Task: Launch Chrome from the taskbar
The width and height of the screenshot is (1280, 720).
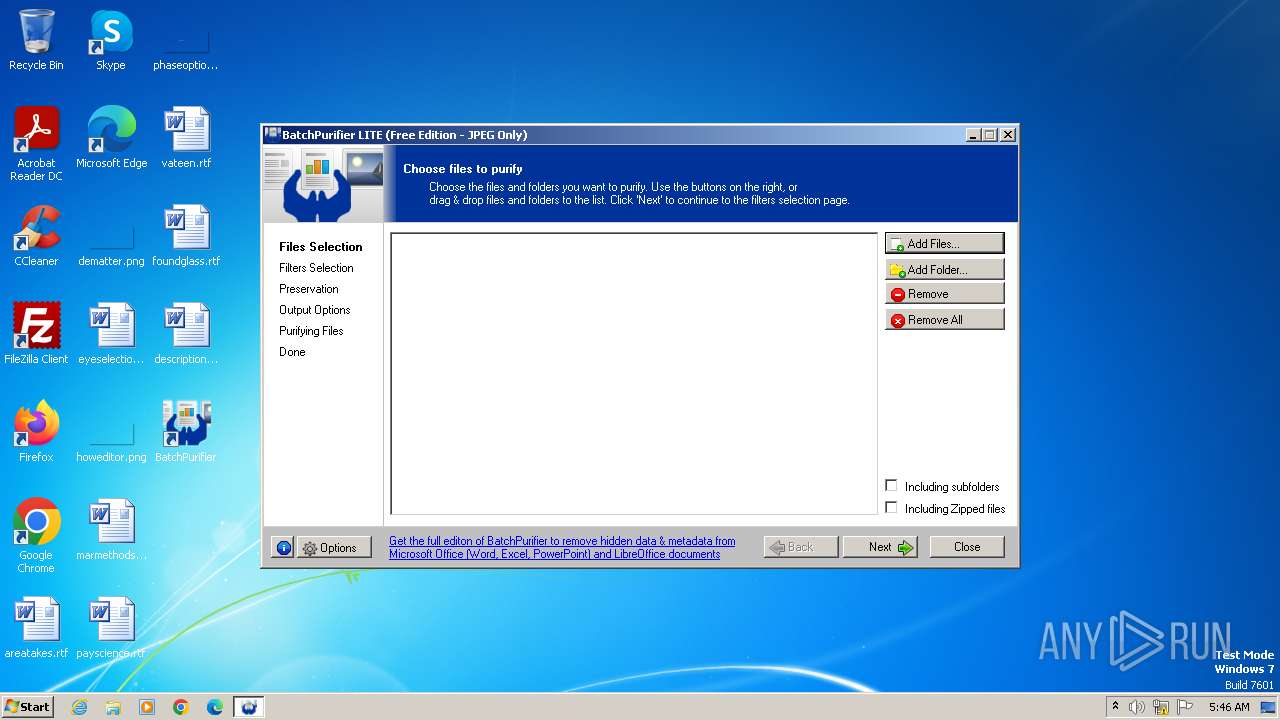Action: (181, 707)
